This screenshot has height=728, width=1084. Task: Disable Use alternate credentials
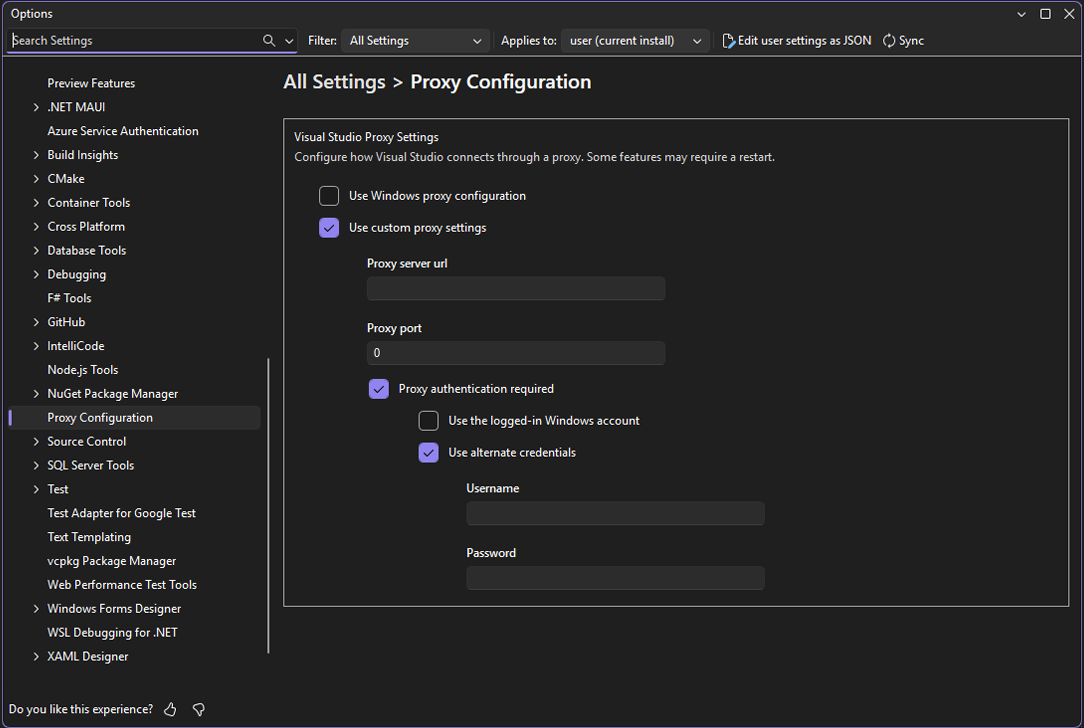click(428, 452)
